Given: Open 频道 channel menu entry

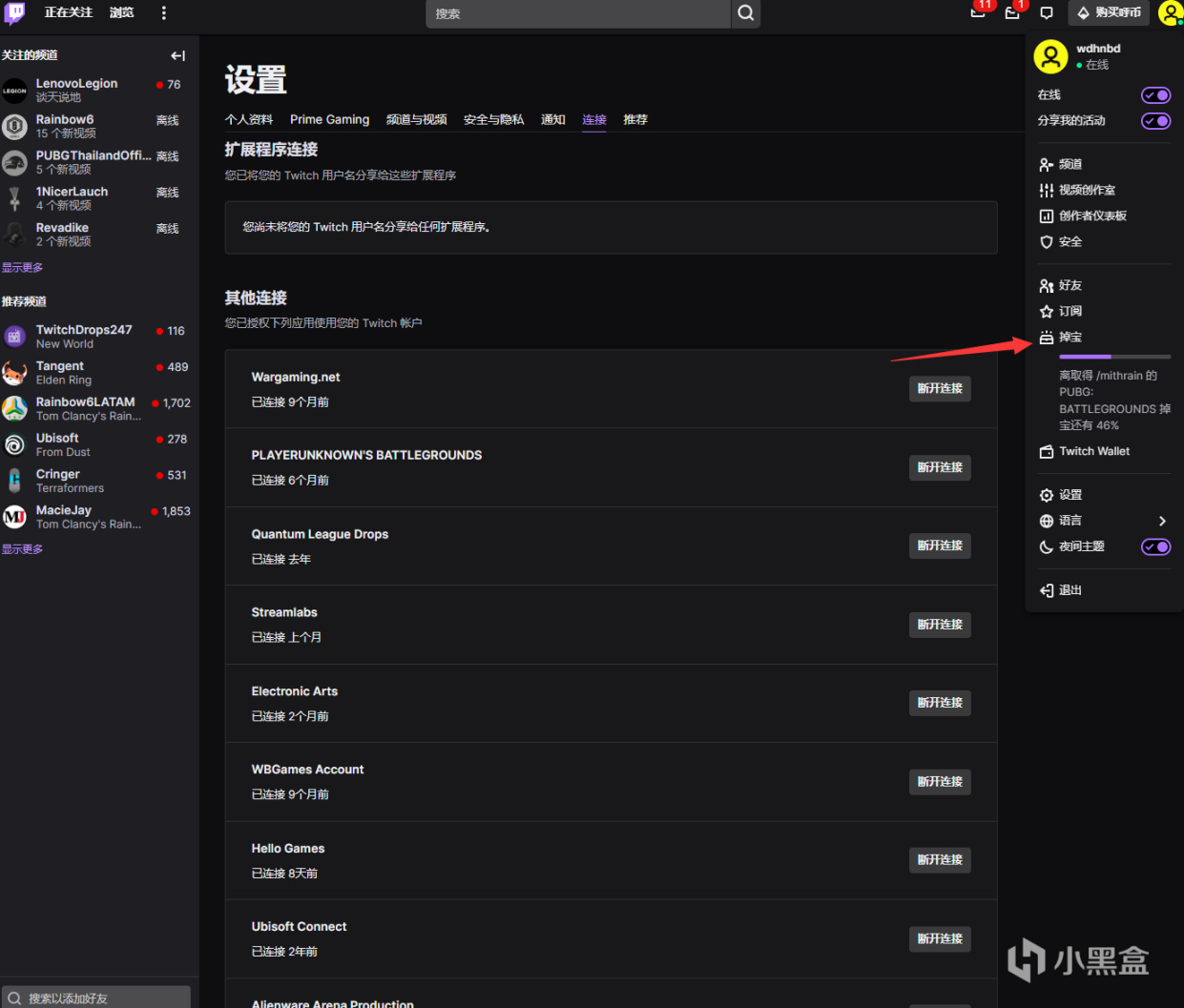Looking at the screenshot, I should click(1104, 164).
